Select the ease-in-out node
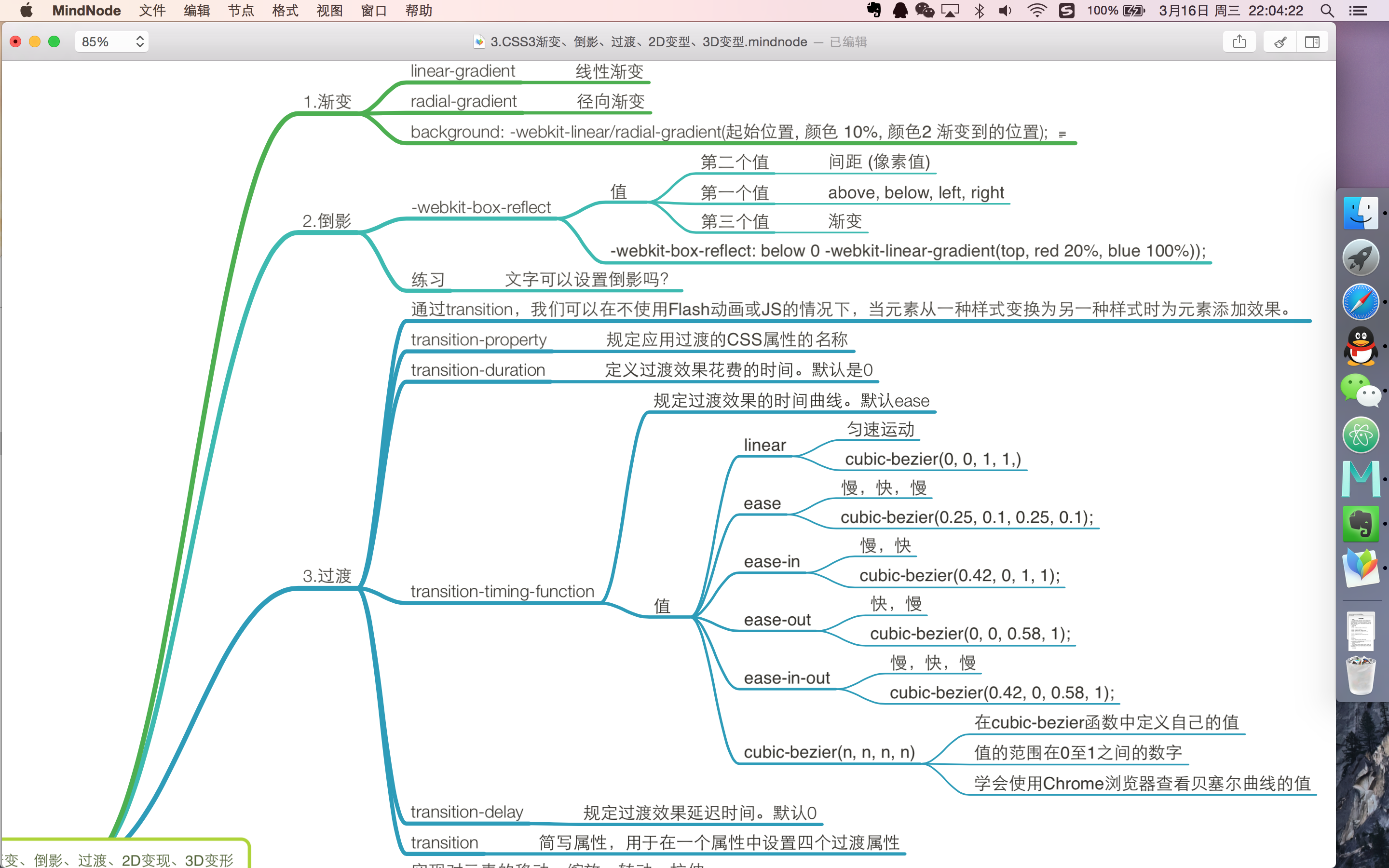The image size is (1389, 868). [787, 678]
